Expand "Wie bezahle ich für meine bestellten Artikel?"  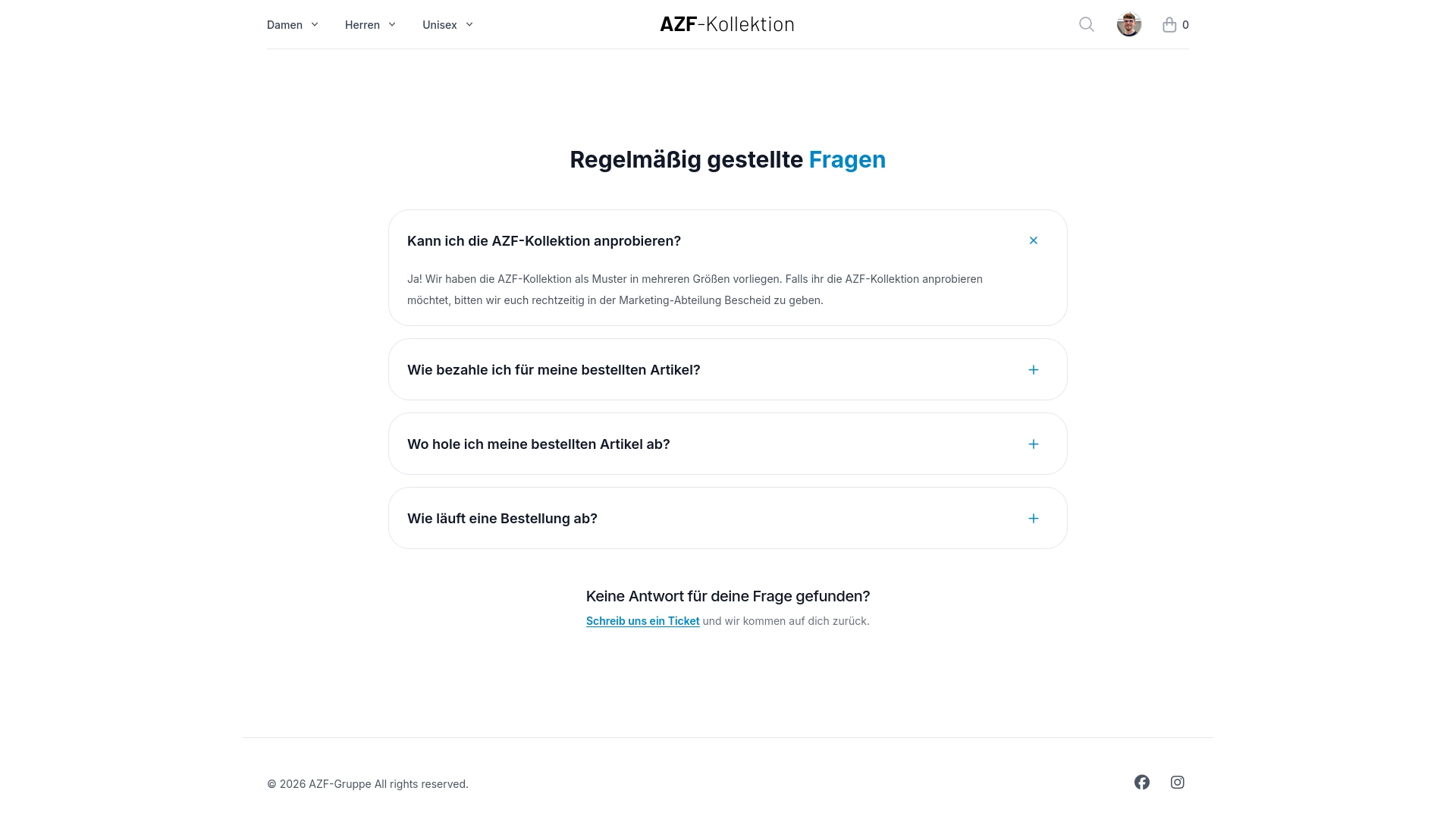(727, 369)
